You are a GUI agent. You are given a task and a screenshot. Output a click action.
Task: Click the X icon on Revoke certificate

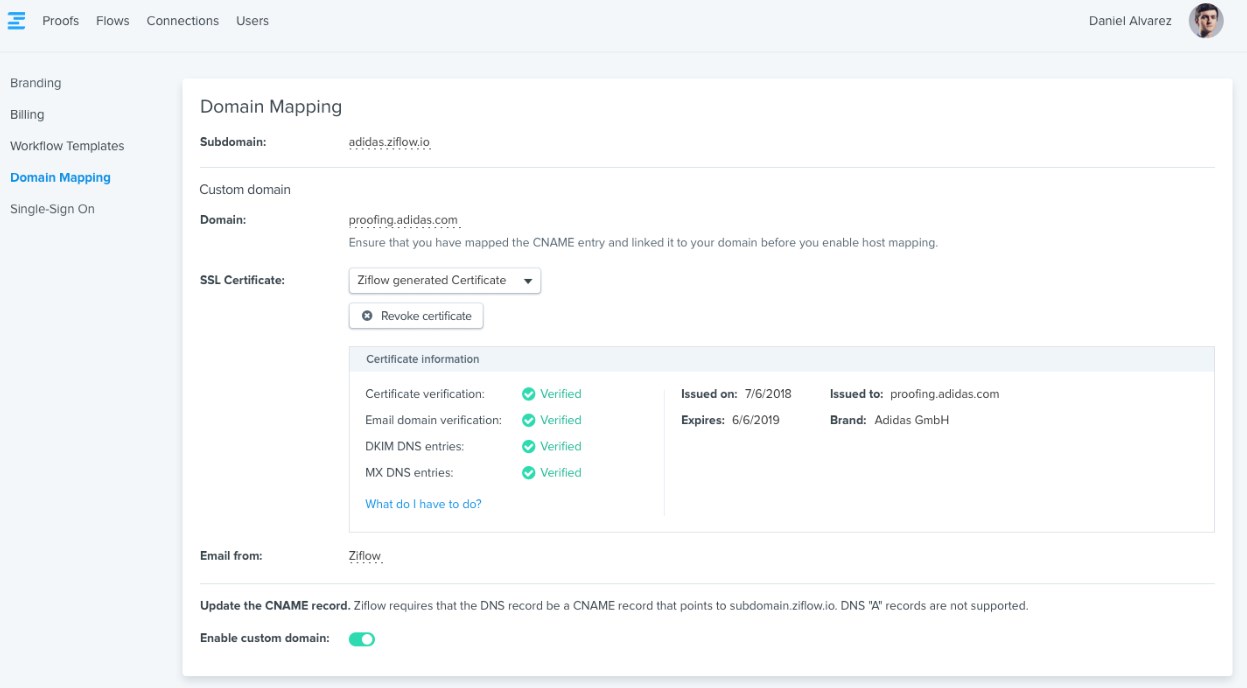(367, 316)
